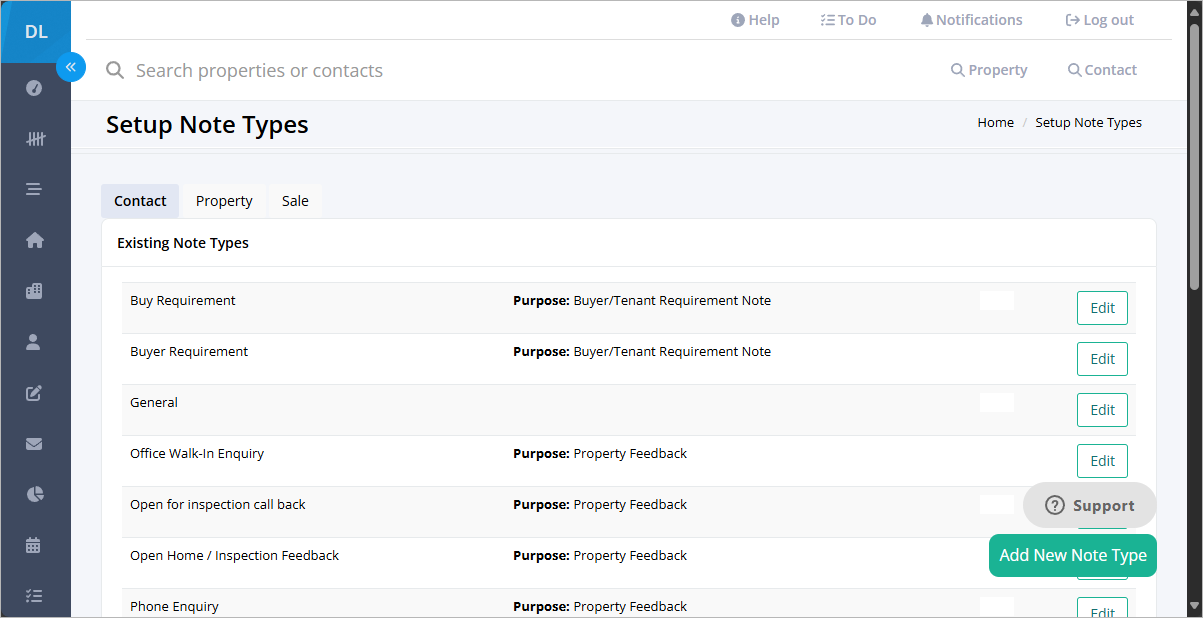Open the calendar icon in the sidebar
Image resolution: width=1203 pixels, height=618 pixels.
point(34,545)
